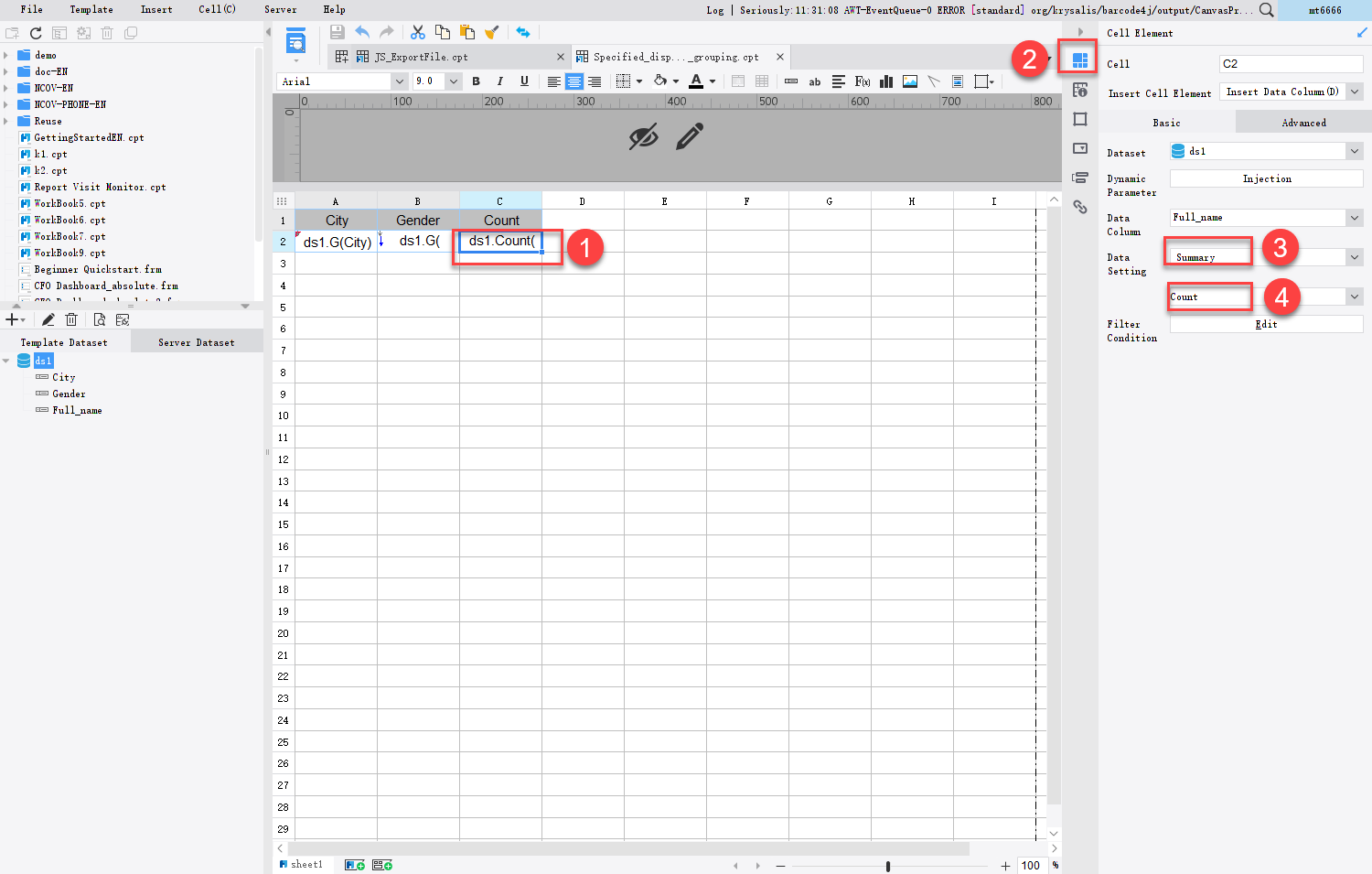1372x874 pixels.
Task: Select the format painter brush tool
Action: [x=491, y=32]
